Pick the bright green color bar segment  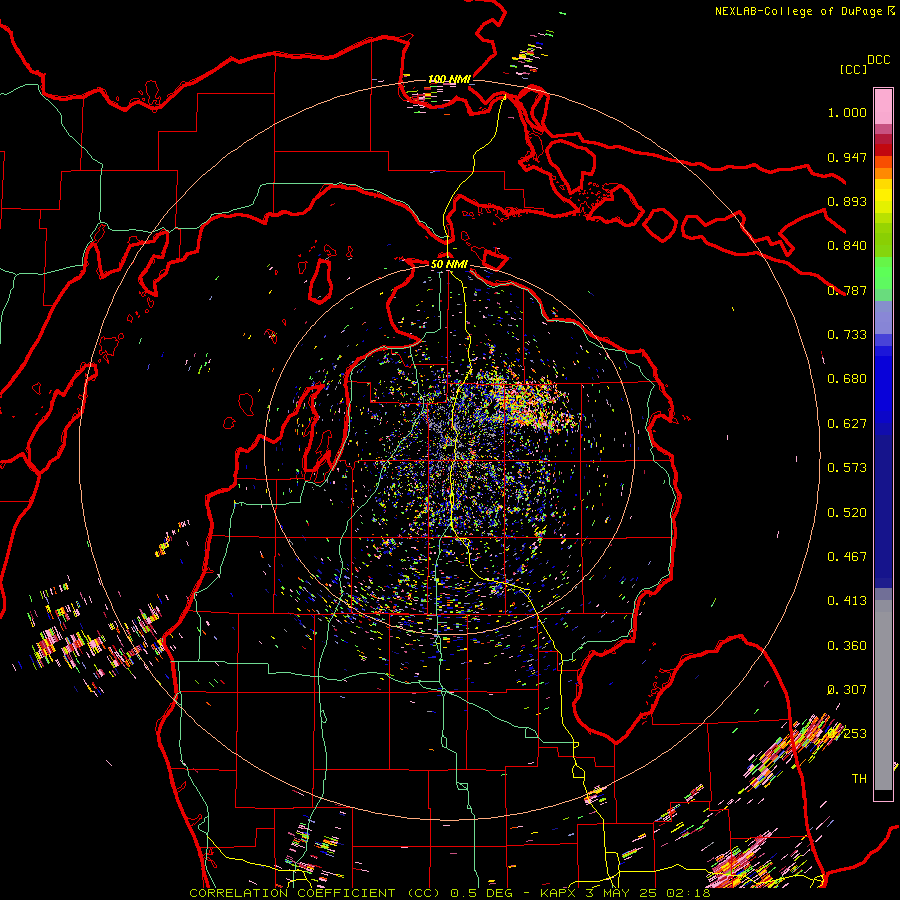point(883,273)
